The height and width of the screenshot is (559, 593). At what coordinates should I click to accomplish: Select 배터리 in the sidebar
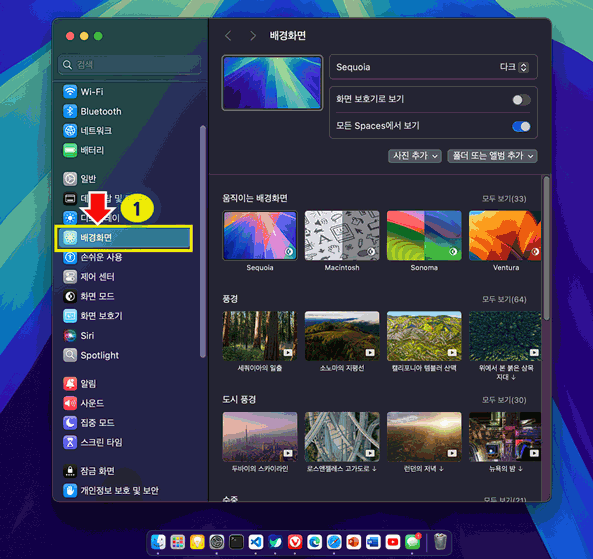click(83, 150)
